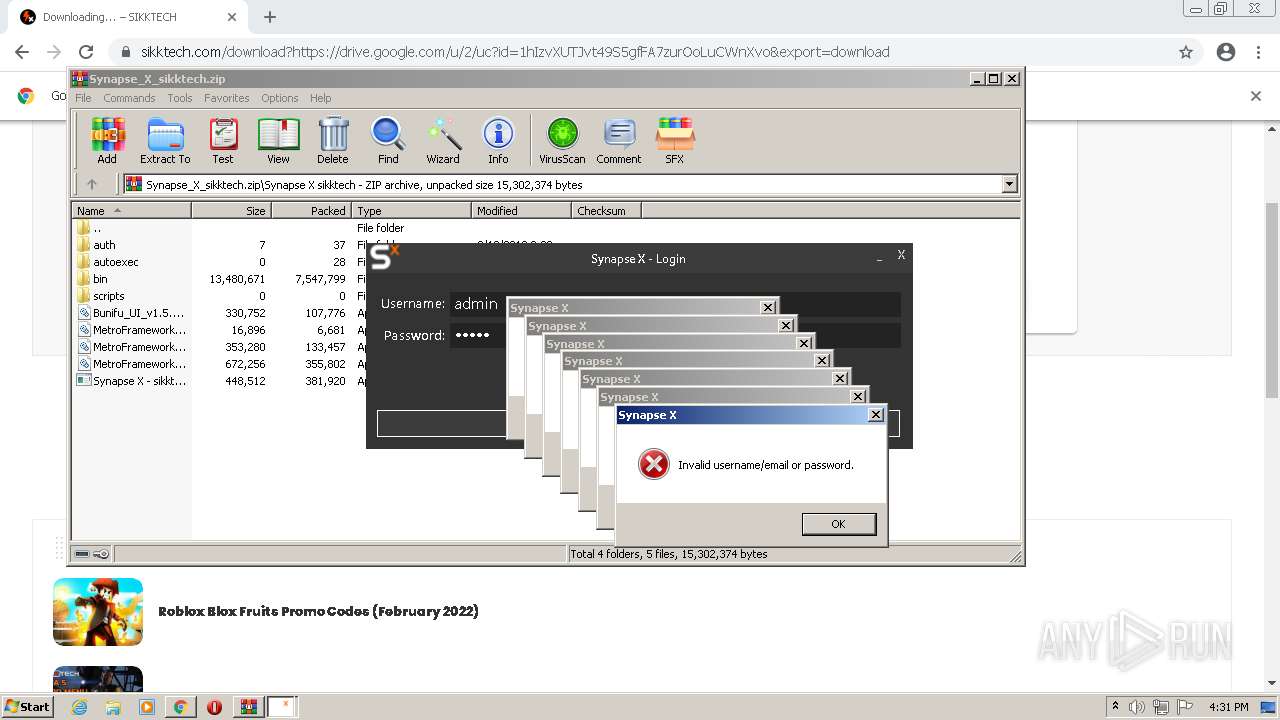This screenshot has height=720, width=1280.
Task: Click the Comment toolbar icon
Action: [x=619, y=141]
